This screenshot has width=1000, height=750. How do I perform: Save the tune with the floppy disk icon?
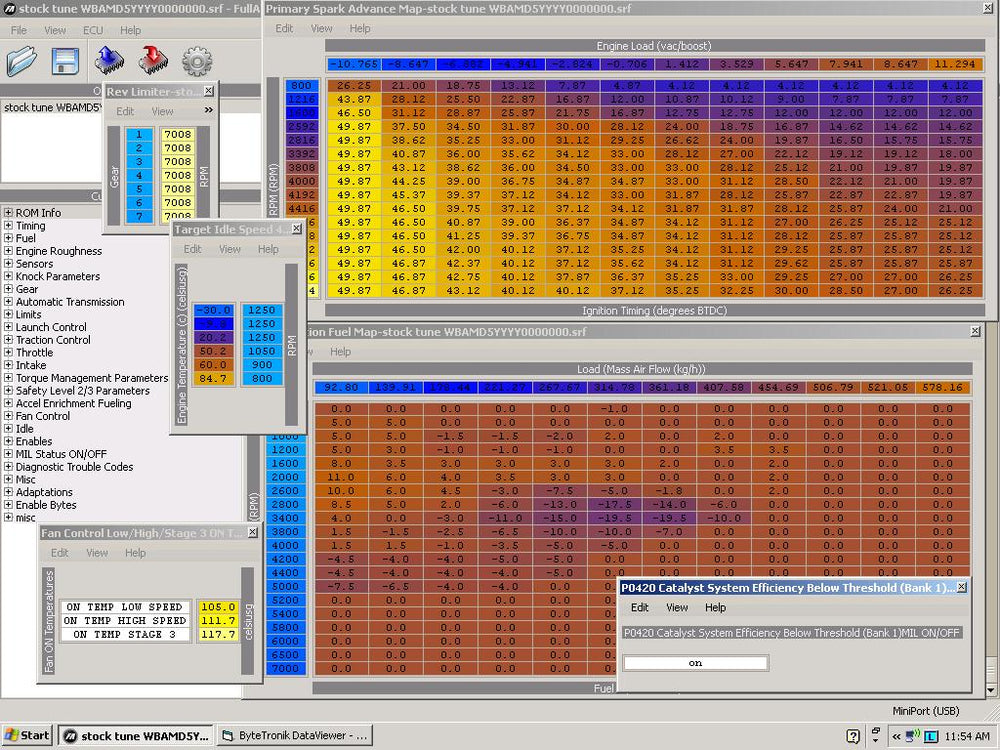(64, 60)
